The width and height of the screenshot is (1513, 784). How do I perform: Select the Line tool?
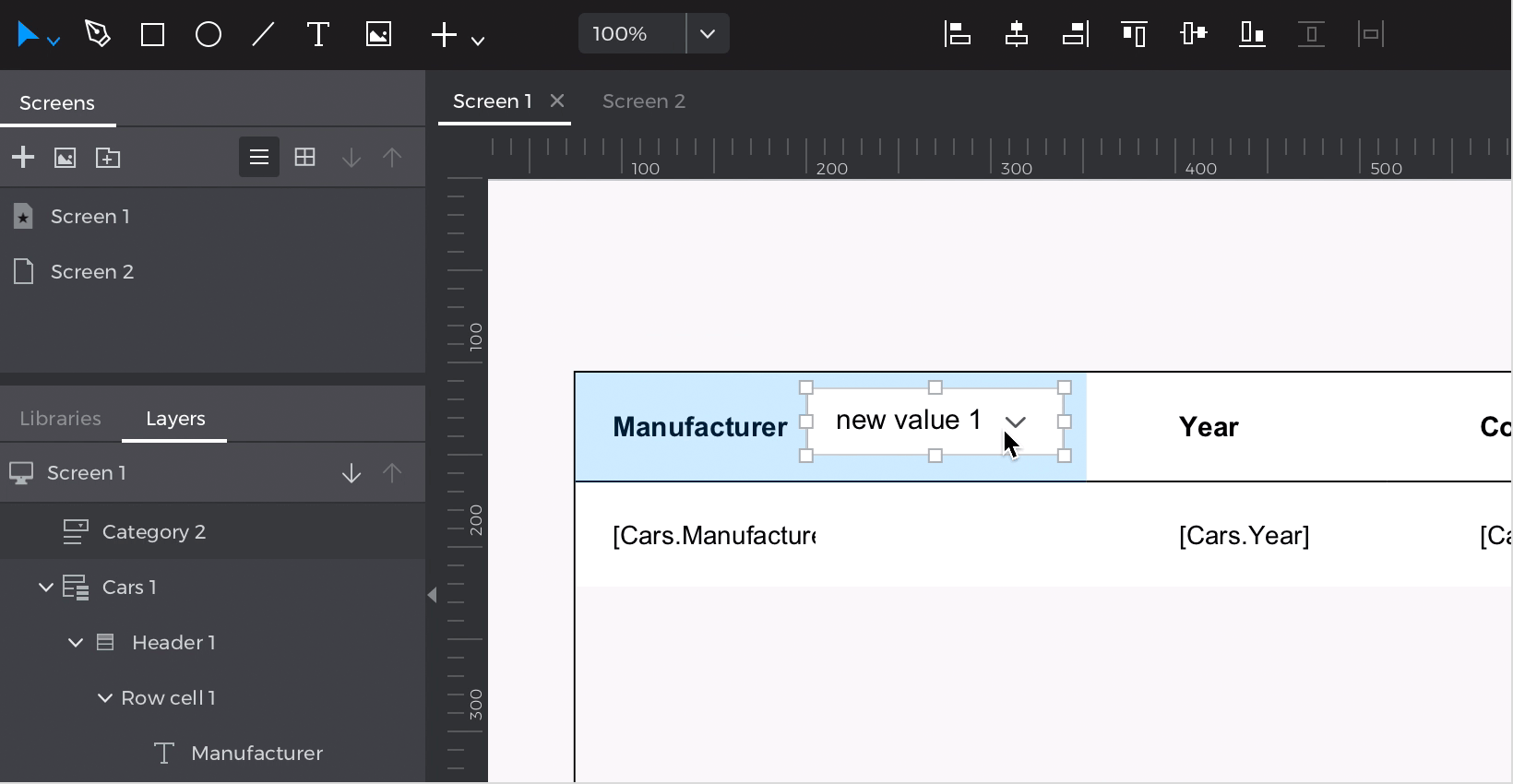263,35
